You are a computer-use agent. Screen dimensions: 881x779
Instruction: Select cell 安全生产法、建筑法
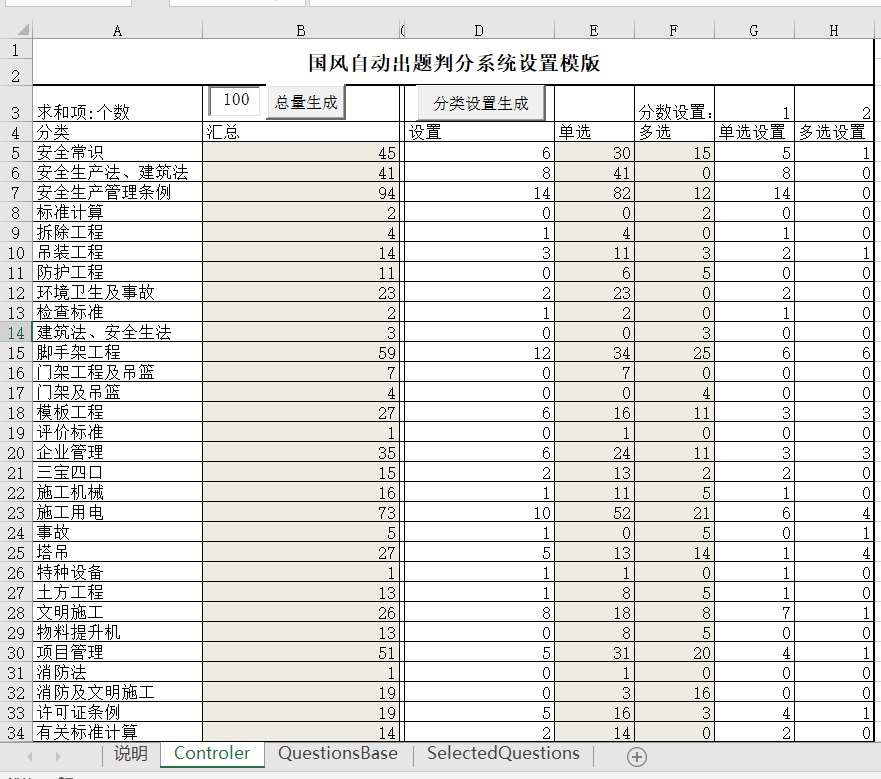[117, 172]
